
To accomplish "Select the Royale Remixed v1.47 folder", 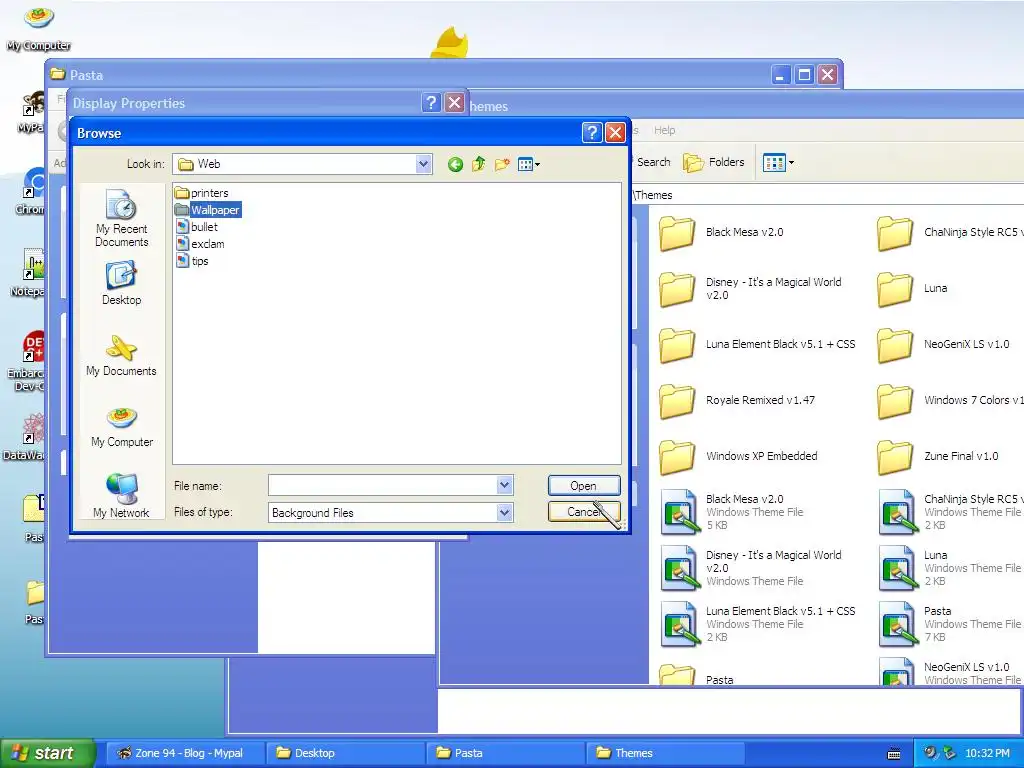I will coord(737,400).
